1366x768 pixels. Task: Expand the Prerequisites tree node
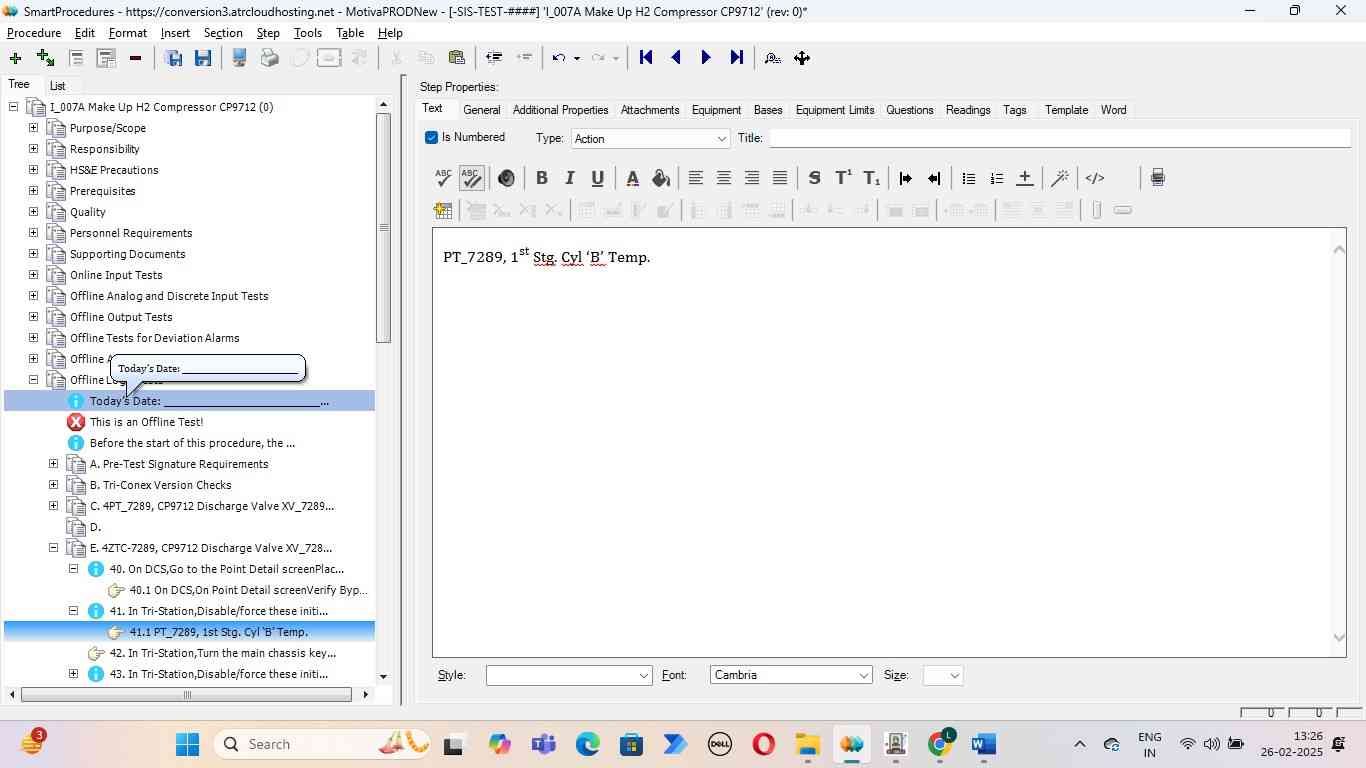33,191
